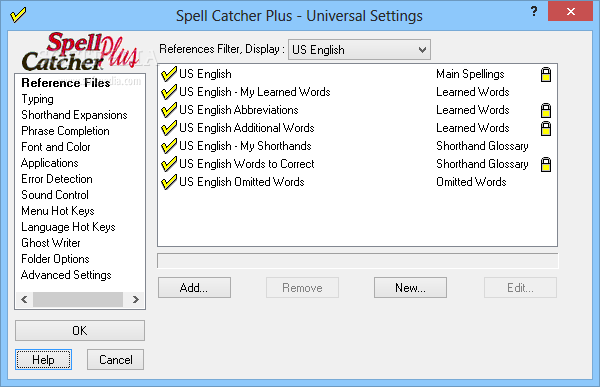Click the category list left scroll arrow
This screenshot has height=387, width=600.
pyautogui.click(x=24, y=299)
